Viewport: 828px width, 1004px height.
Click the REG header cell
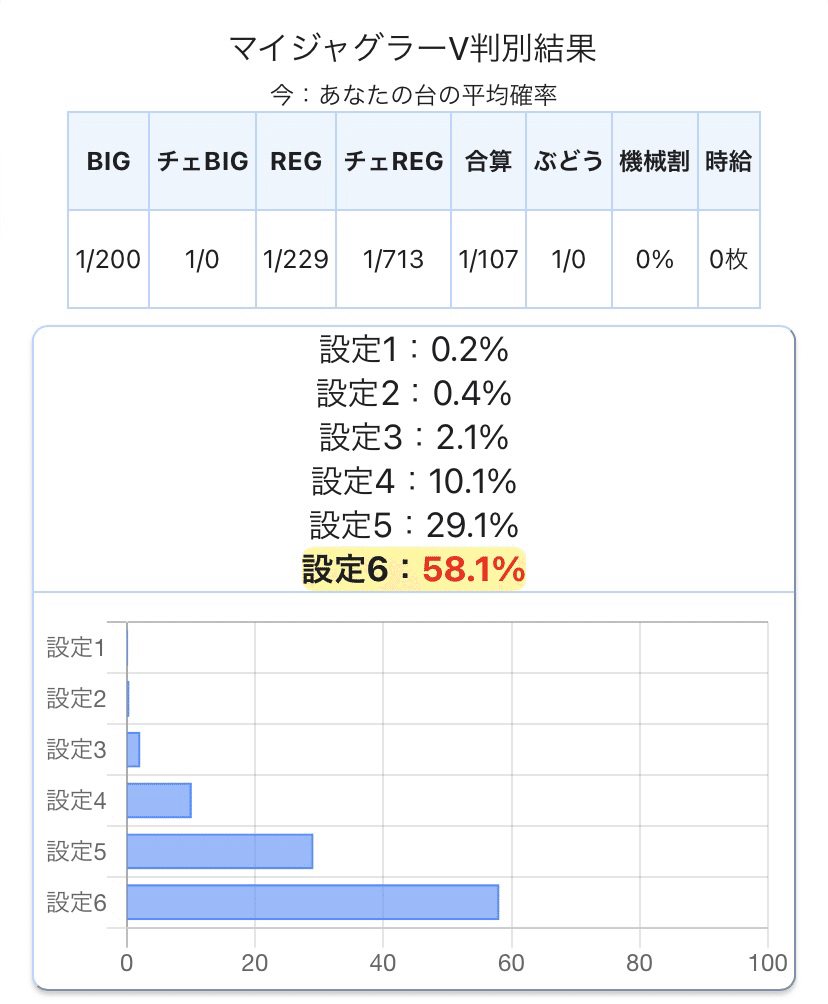[x=296, y=161]
